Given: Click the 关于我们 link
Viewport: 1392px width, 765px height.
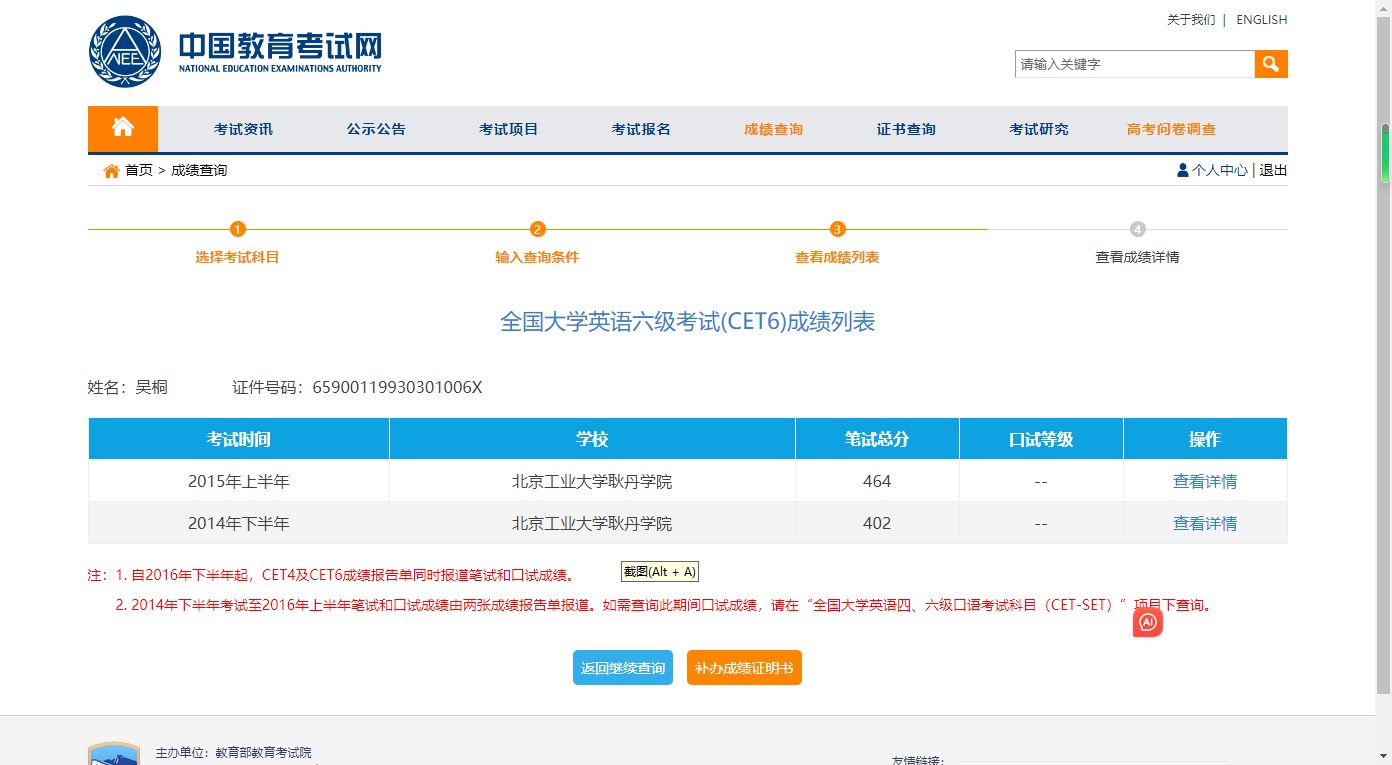Looking at the screenshot, I should (1191, 20).
